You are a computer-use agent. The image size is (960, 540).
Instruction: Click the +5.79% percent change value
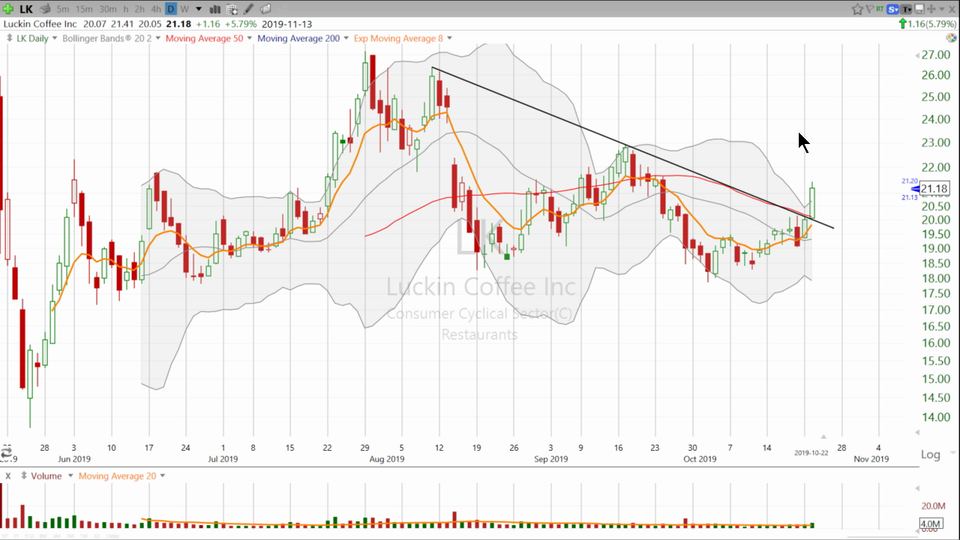coord(241,24)
